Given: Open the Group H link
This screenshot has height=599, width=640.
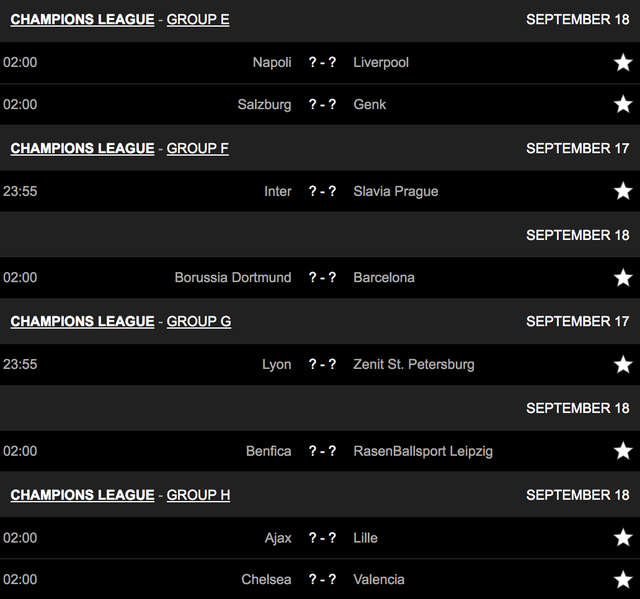Looking at the screenshot, I should click(x=199, y=495).
